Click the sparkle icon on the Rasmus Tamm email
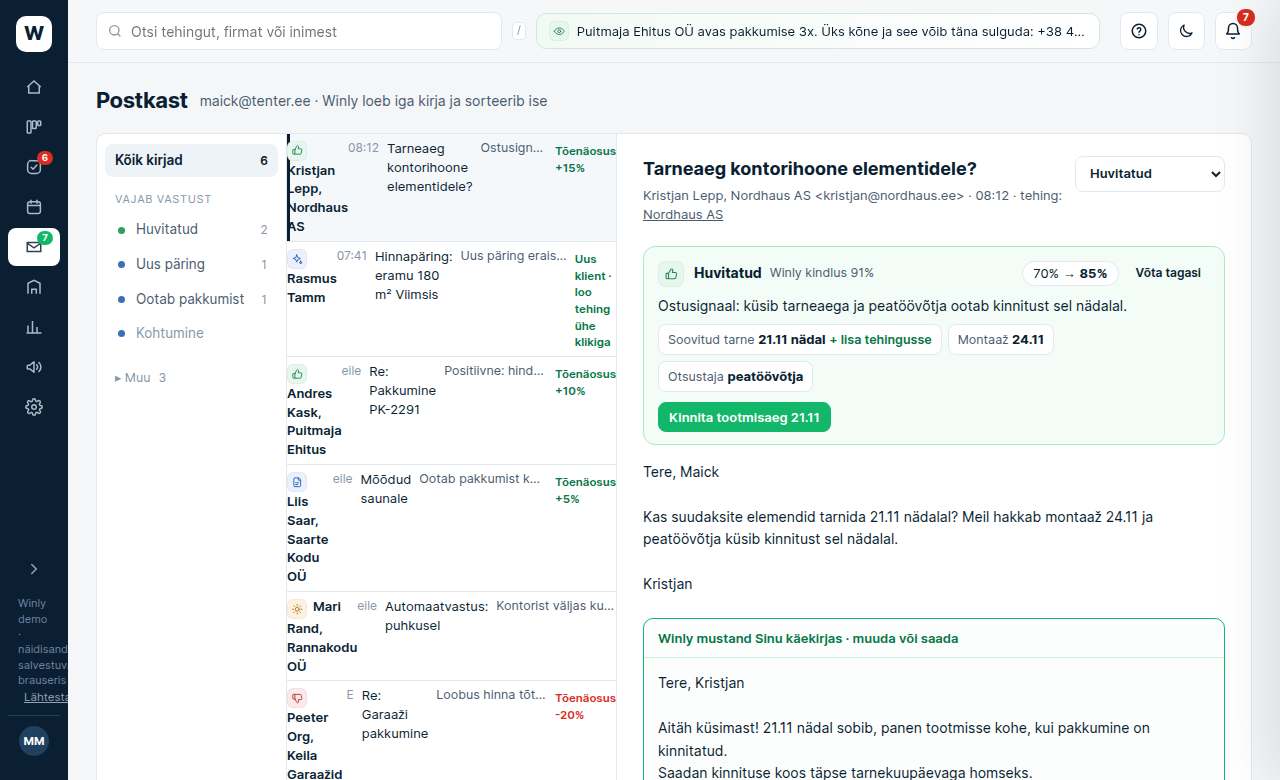This screenshot has width=1280, height=780. 297,258
